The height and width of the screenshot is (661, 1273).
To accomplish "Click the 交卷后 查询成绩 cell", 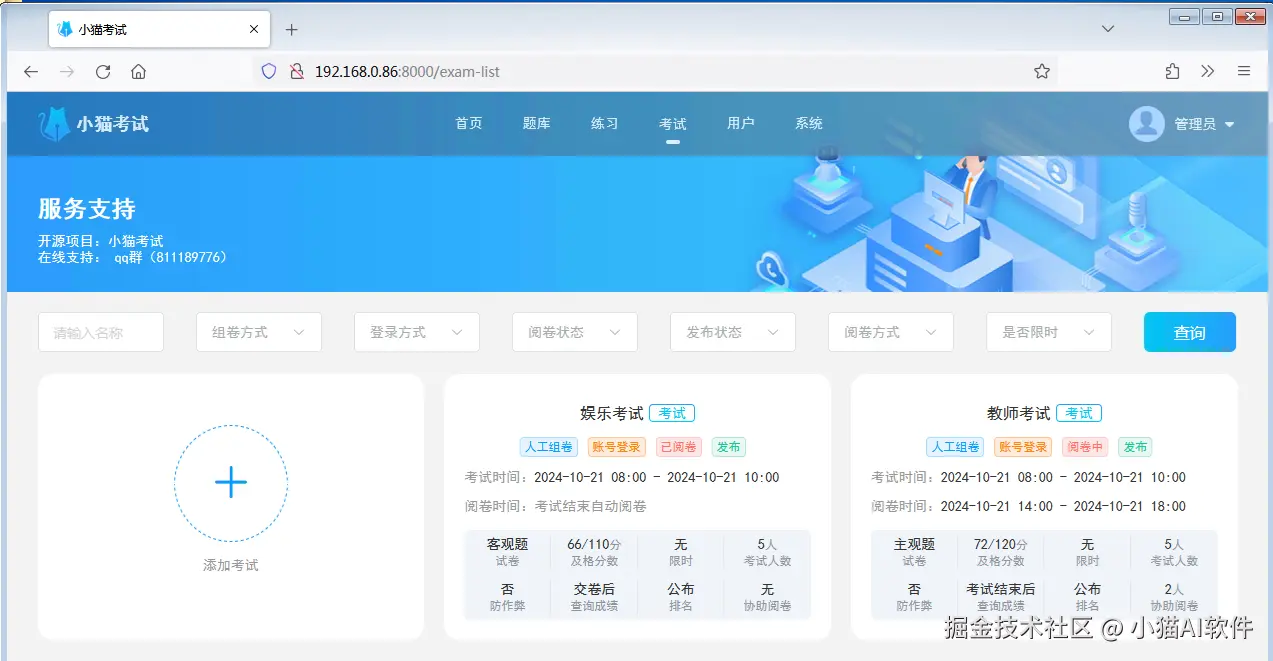I will 594,597.
